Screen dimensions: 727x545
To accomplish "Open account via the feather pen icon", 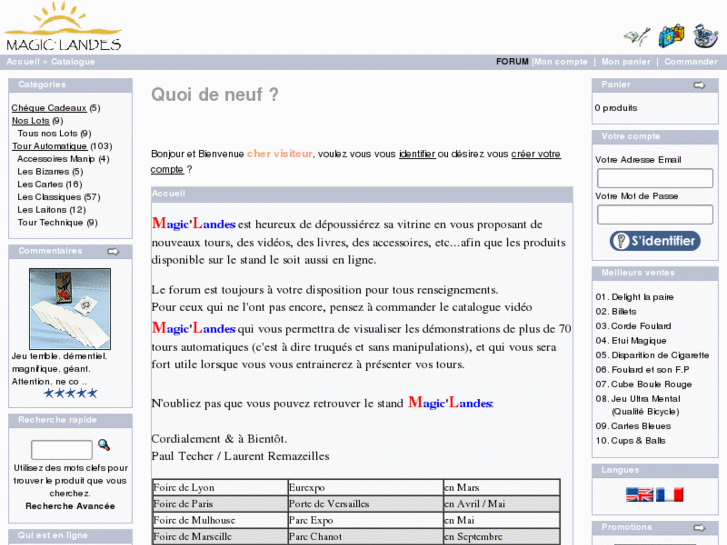I will [x=637, y=37].
